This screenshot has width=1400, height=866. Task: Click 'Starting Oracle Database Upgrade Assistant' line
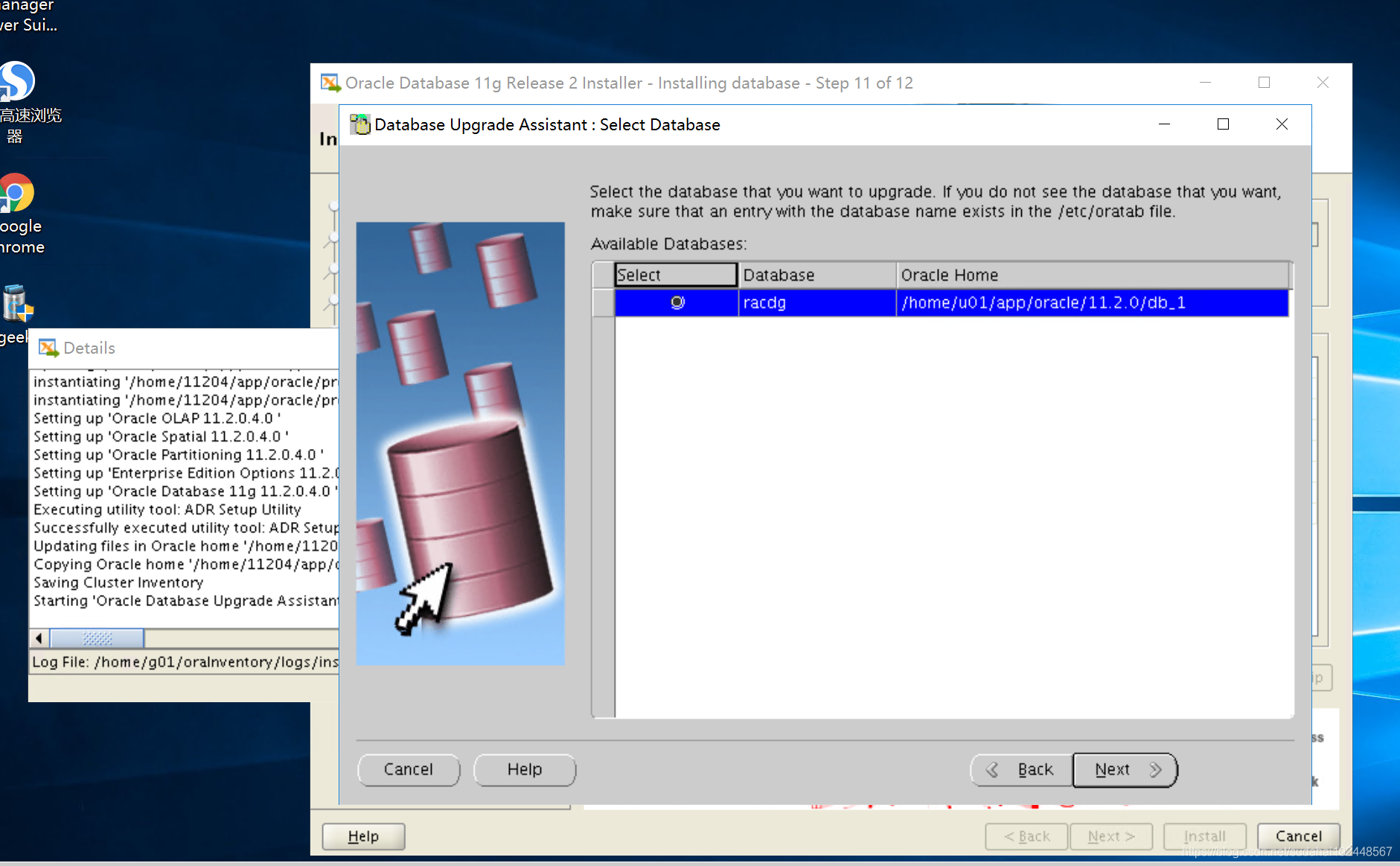[186, 601]
